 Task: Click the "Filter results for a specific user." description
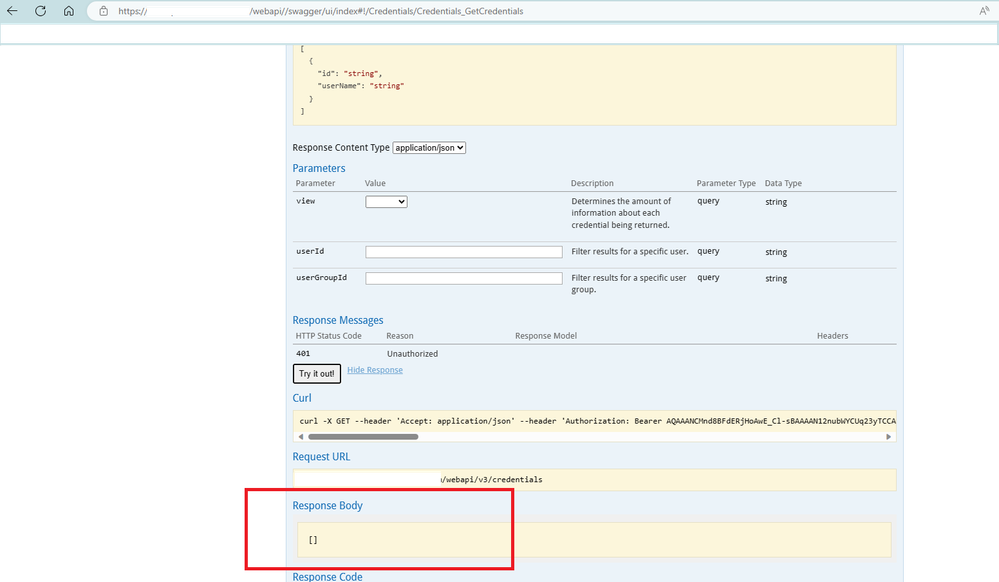pyautogui.click(x=629, y=252)
